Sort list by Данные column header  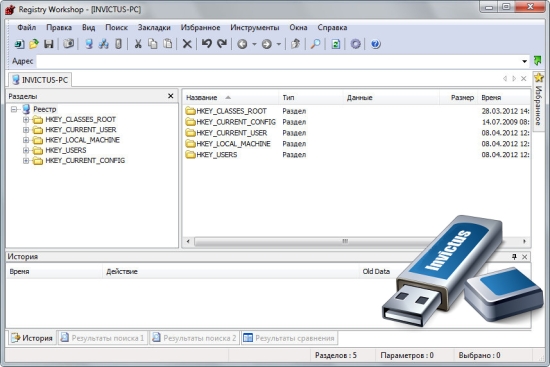[x=391, y=98]
